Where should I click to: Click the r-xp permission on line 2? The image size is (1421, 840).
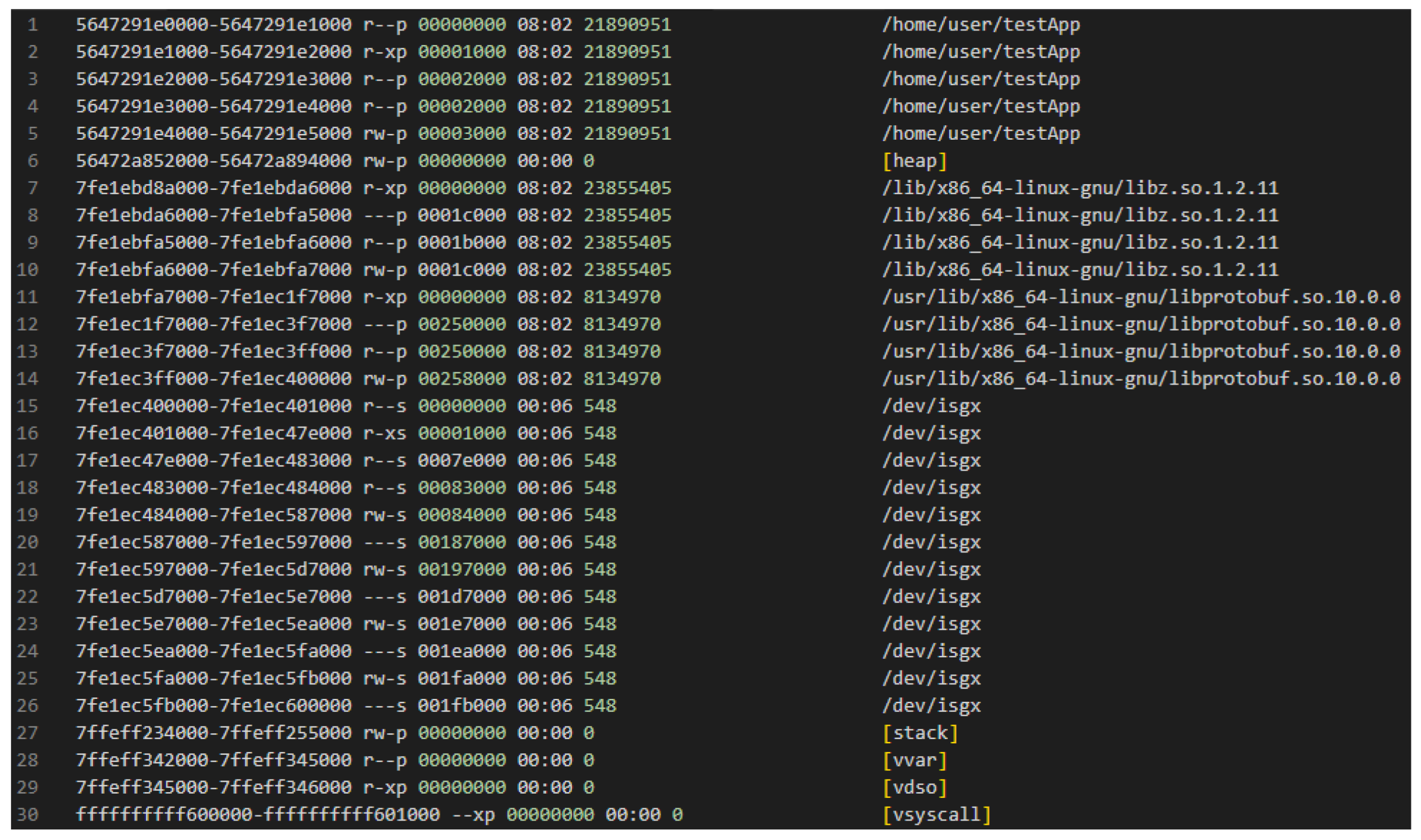click(x=385, y=52)
